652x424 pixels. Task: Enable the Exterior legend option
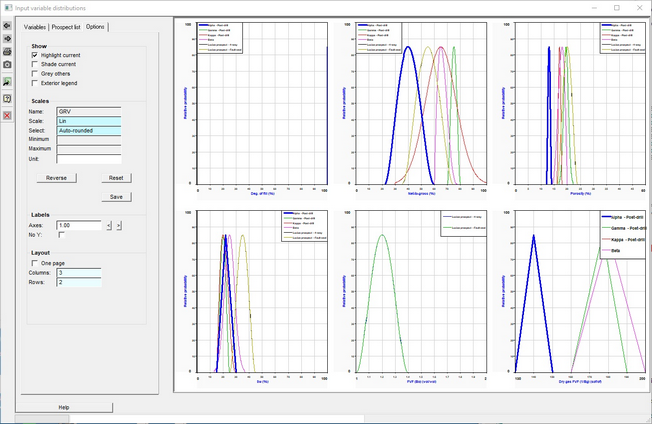36,82
